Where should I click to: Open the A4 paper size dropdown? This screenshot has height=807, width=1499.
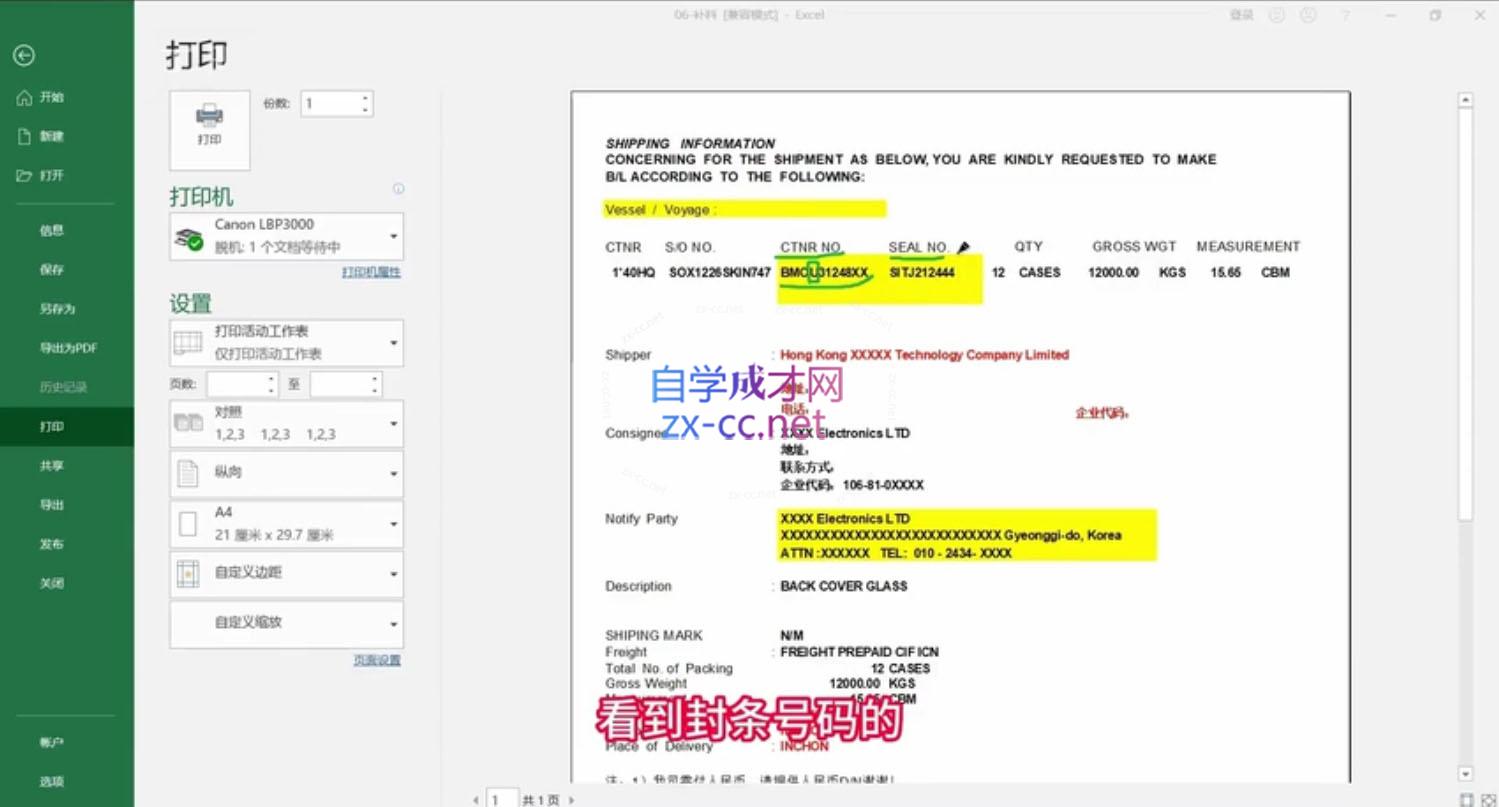pyautogui.click(x=287, y=524)
